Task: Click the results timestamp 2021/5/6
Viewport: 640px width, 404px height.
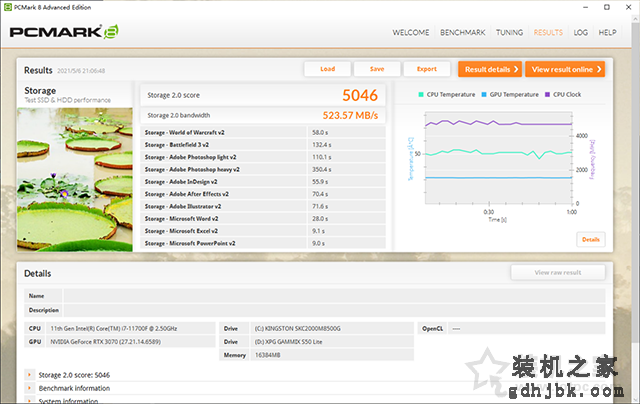Action: [x=81, y=71]
